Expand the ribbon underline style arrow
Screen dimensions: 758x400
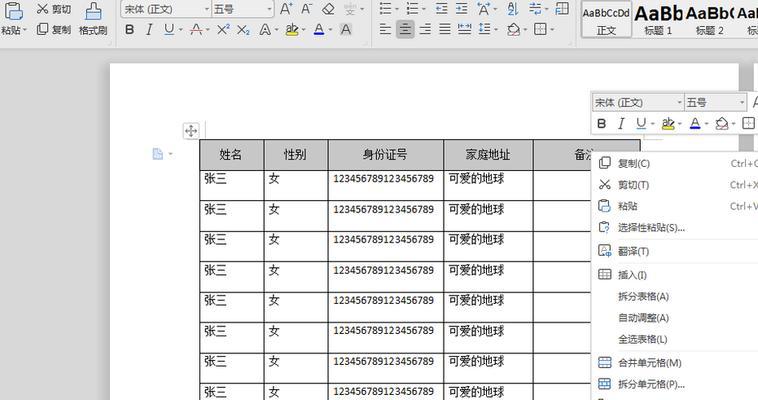pyautogui.click(x=180, y=30)
